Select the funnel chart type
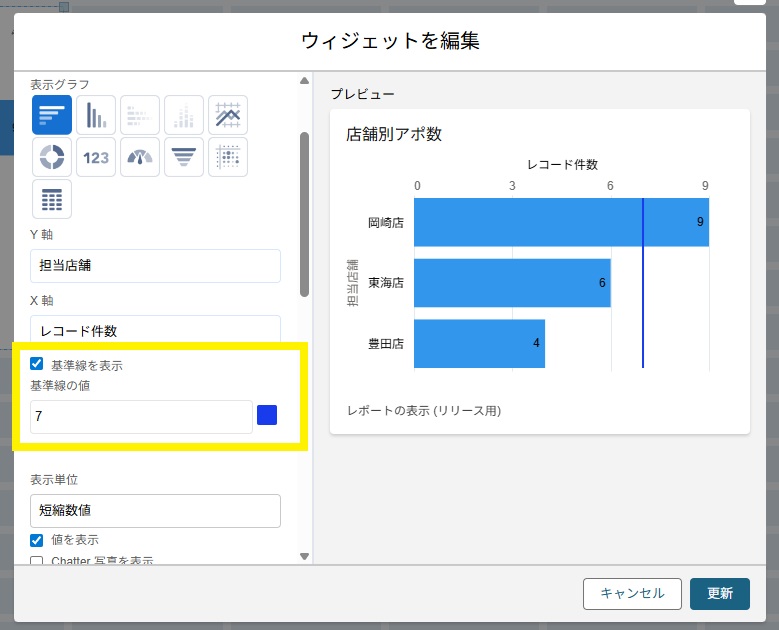 pyautogui.click(x=184, y=157)
